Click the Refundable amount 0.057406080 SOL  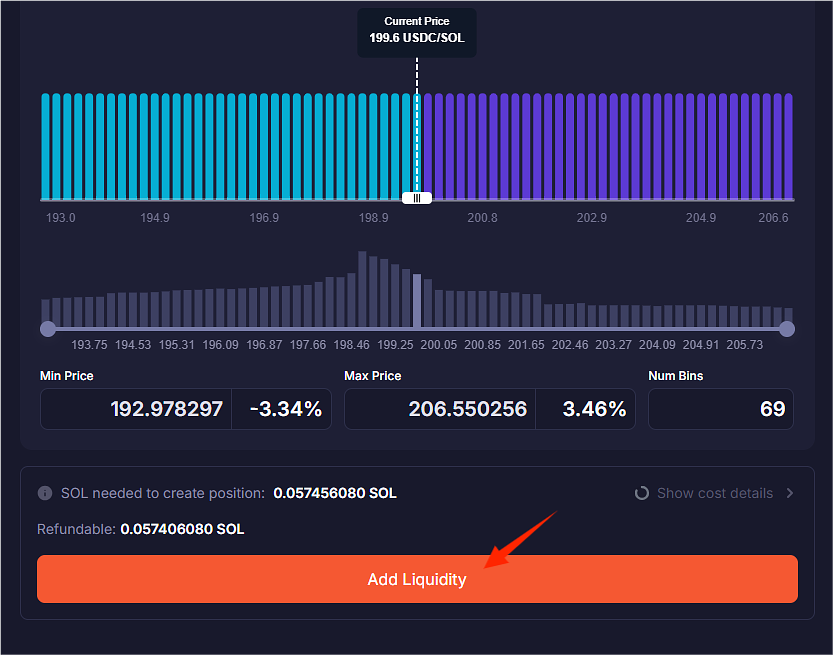[182, 528]
